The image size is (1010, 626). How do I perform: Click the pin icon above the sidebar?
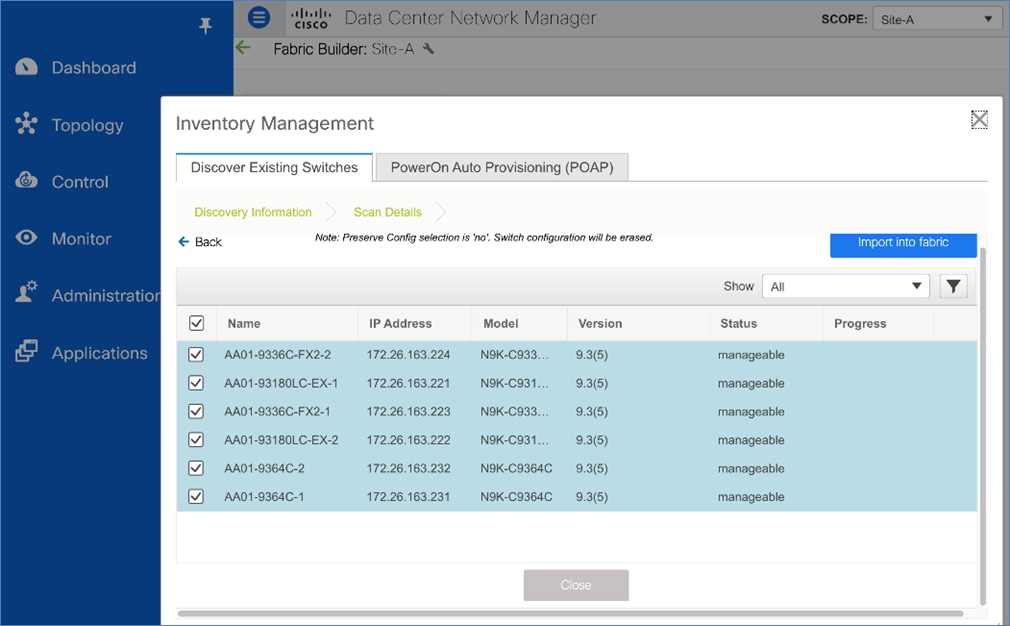205,26
